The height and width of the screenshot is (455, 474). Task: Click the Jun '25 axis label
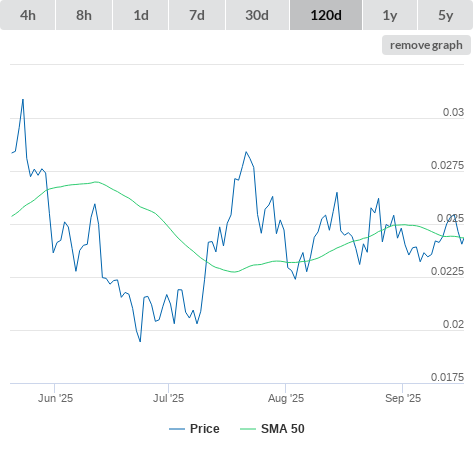pos(55,398)
